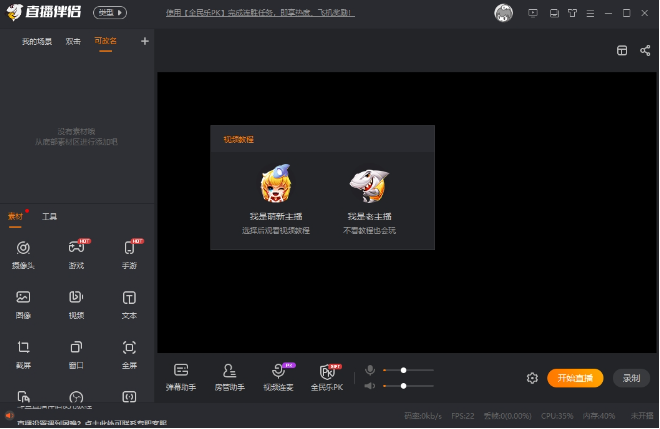Choose the window (窗口) capture source
660x429 pixels.
76,352
